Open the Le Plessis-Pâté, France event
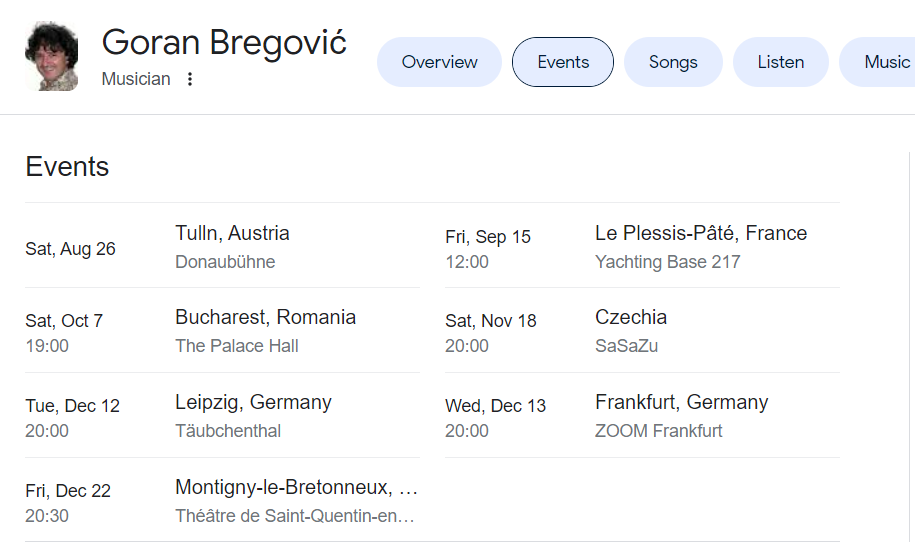This screenshot has height=542, width=915. [x=642, y=246]
